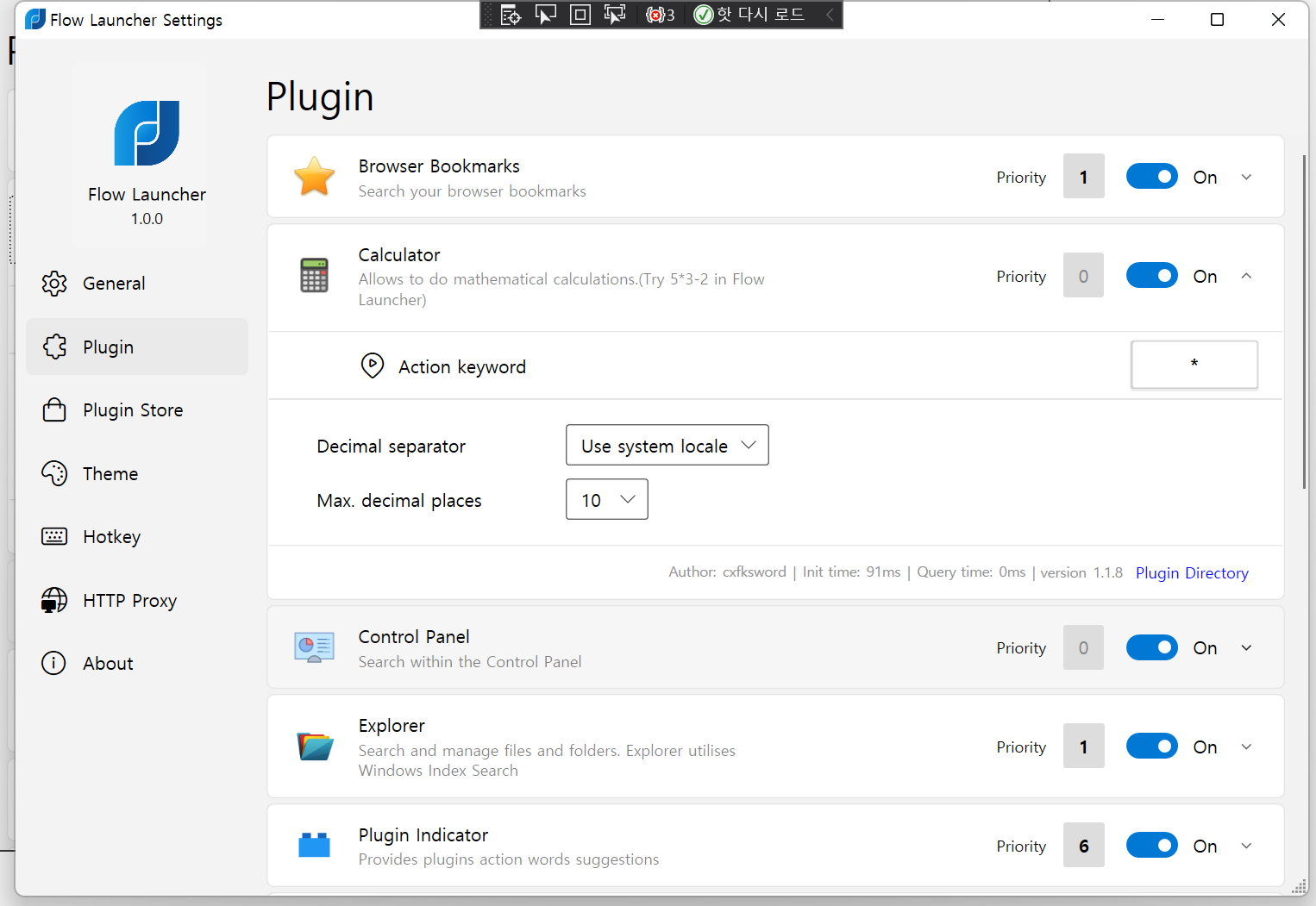Click the 'Action keyword' label
Viewport: 1316px width, 906px height.
pos(462,366)
